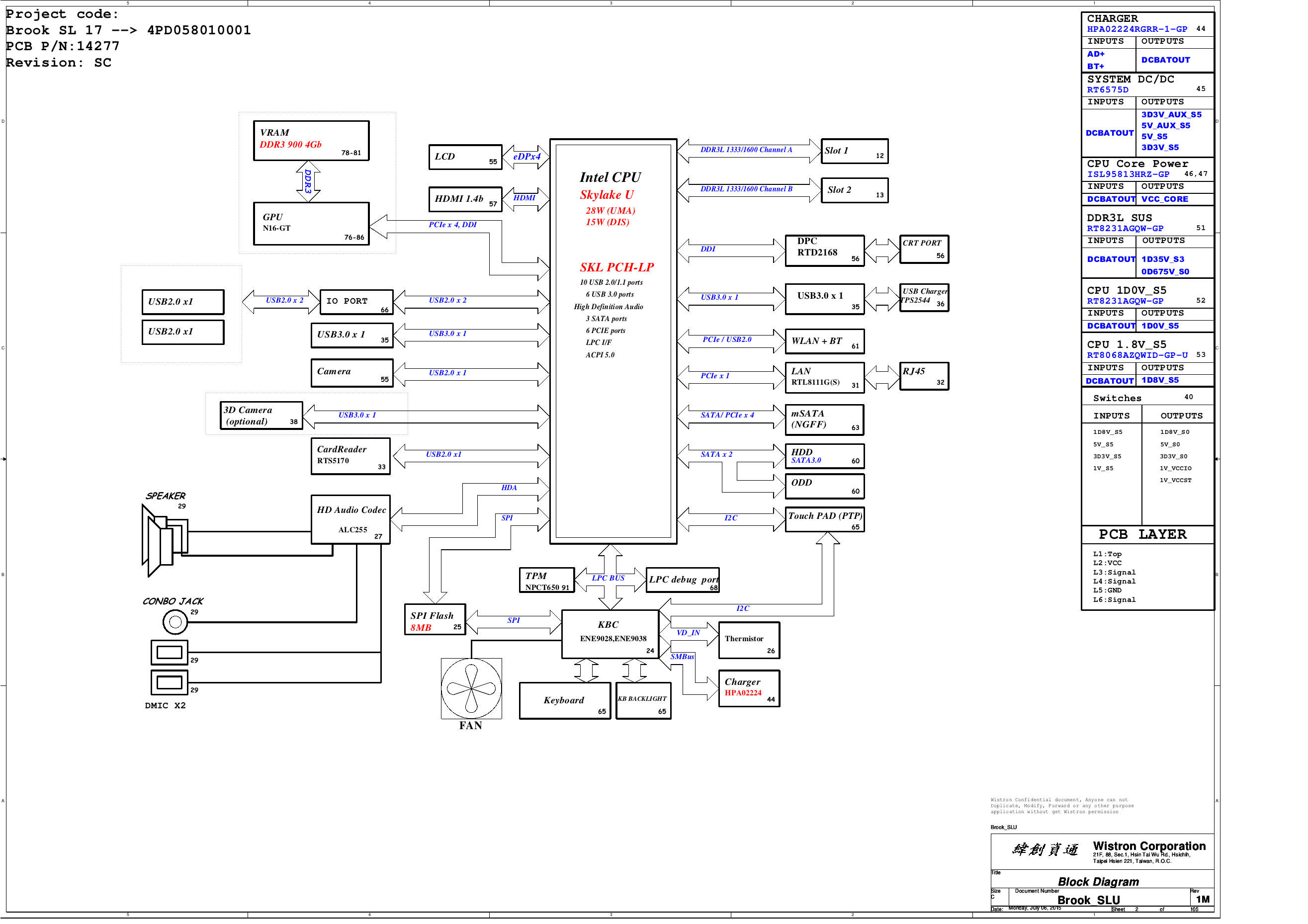1308x924 pixels.
Task: Click the CONBO JACK circle symbol
Action: (175, 621)
